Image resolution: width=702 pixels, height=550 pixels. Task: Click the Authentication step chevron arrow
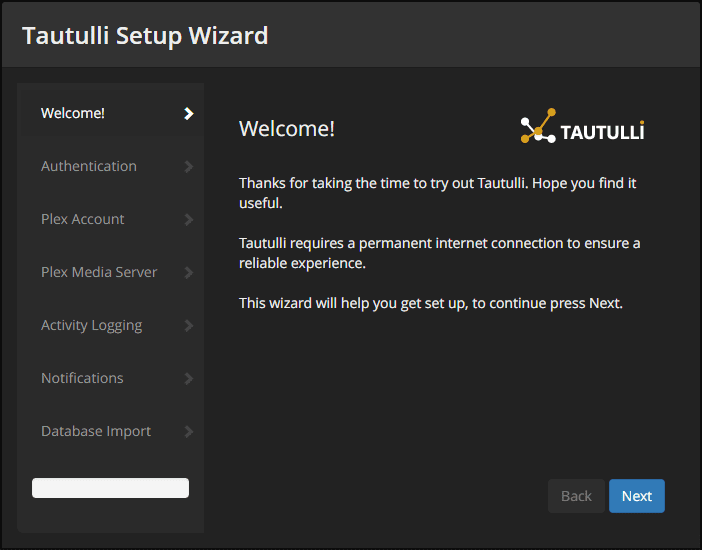click(x=189, y=167)
